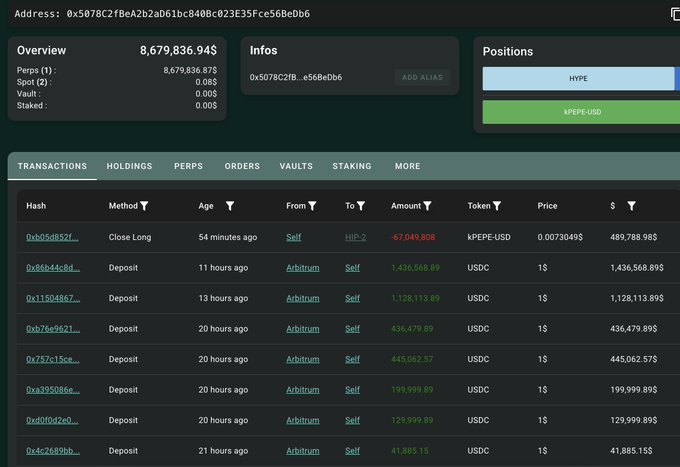Select the HYPE position bar

pos(579,78)
